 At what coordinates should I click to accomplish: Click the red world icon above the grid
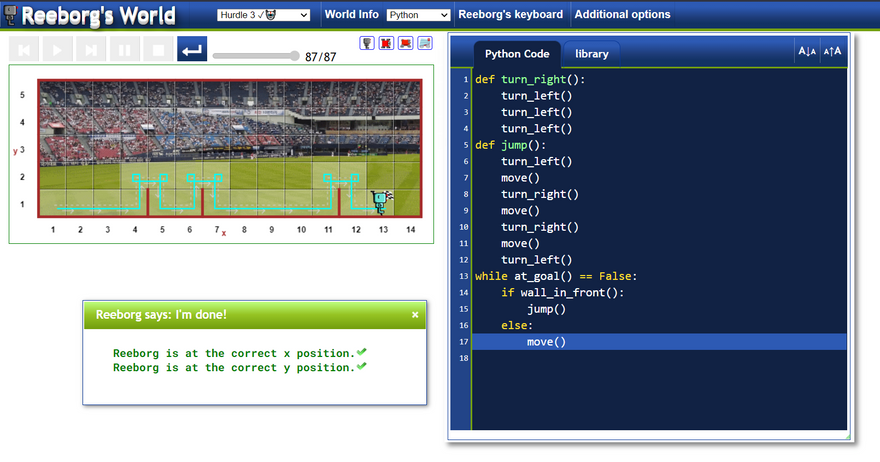pos(405,43)
